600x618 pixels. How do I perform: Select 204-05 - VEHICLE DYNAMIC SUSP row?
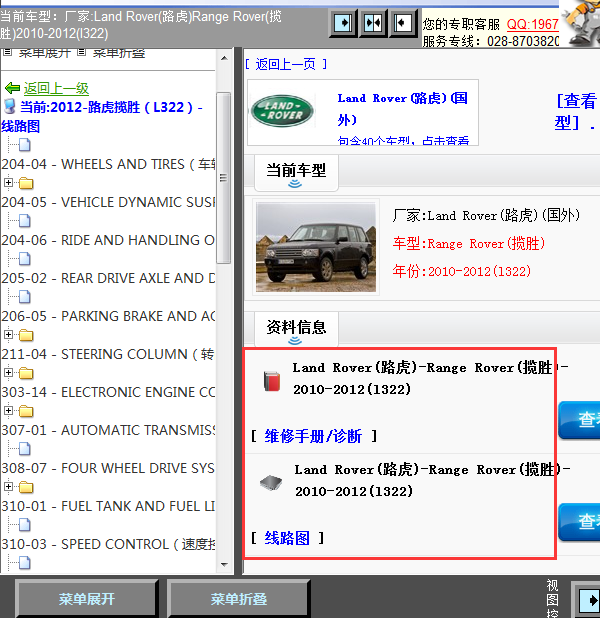pos(108,202)
